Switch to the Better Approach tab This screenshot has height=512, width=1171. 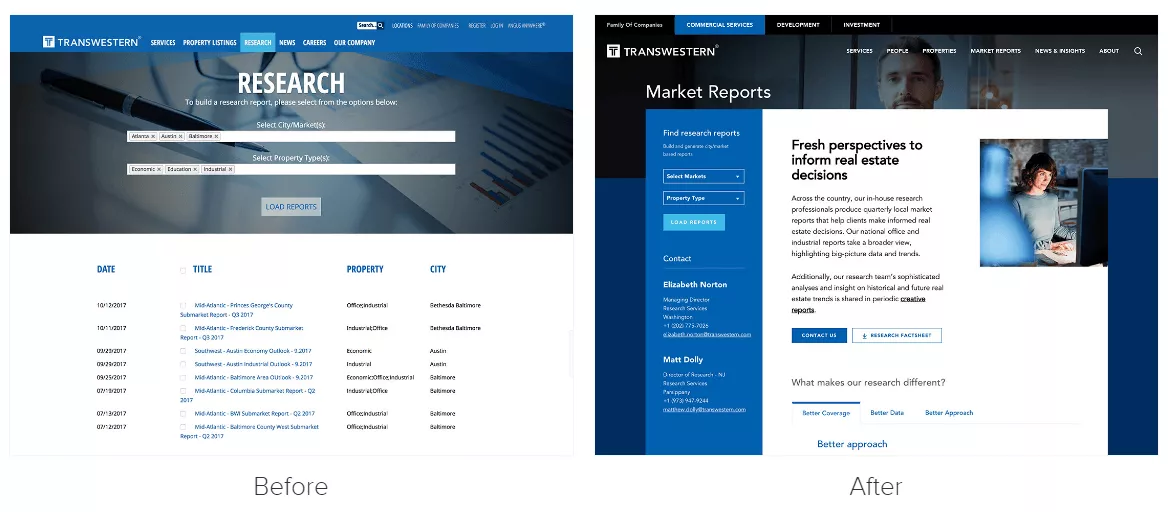[x=949, y=413]
